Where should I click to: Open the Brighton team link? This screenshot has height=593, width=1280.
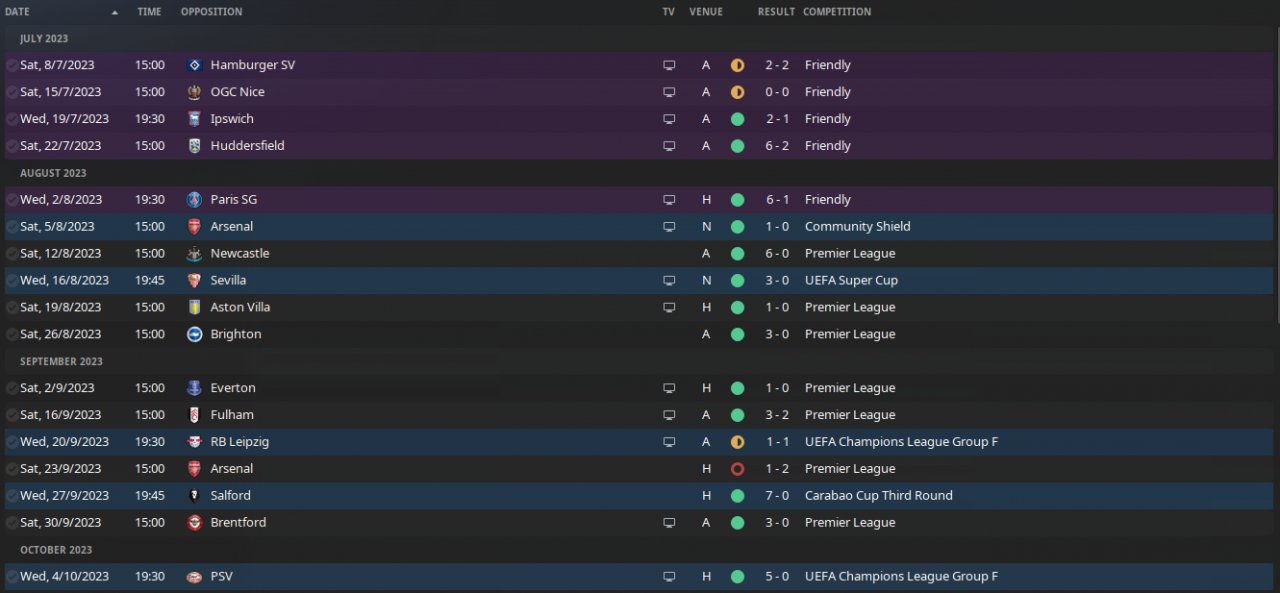[x=235, y=335]
